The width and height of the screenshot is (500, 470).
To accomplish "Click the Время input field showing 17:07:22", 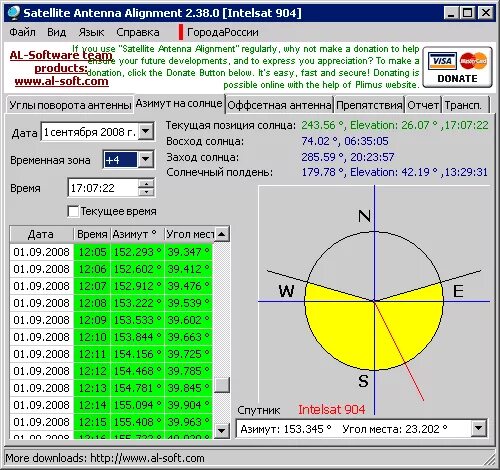I will [104, 188].
